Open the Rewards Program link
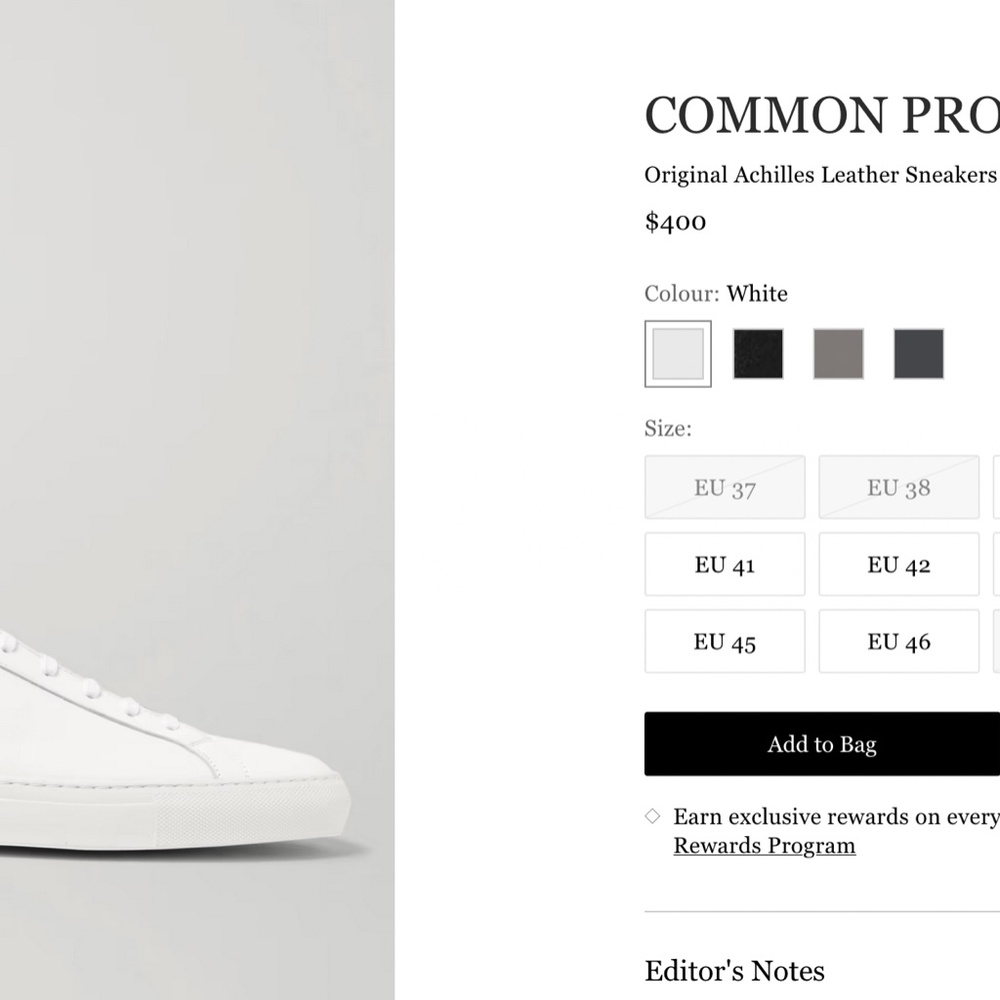The width and height of the screenshot is (1000, 1000). pos(764,845)
